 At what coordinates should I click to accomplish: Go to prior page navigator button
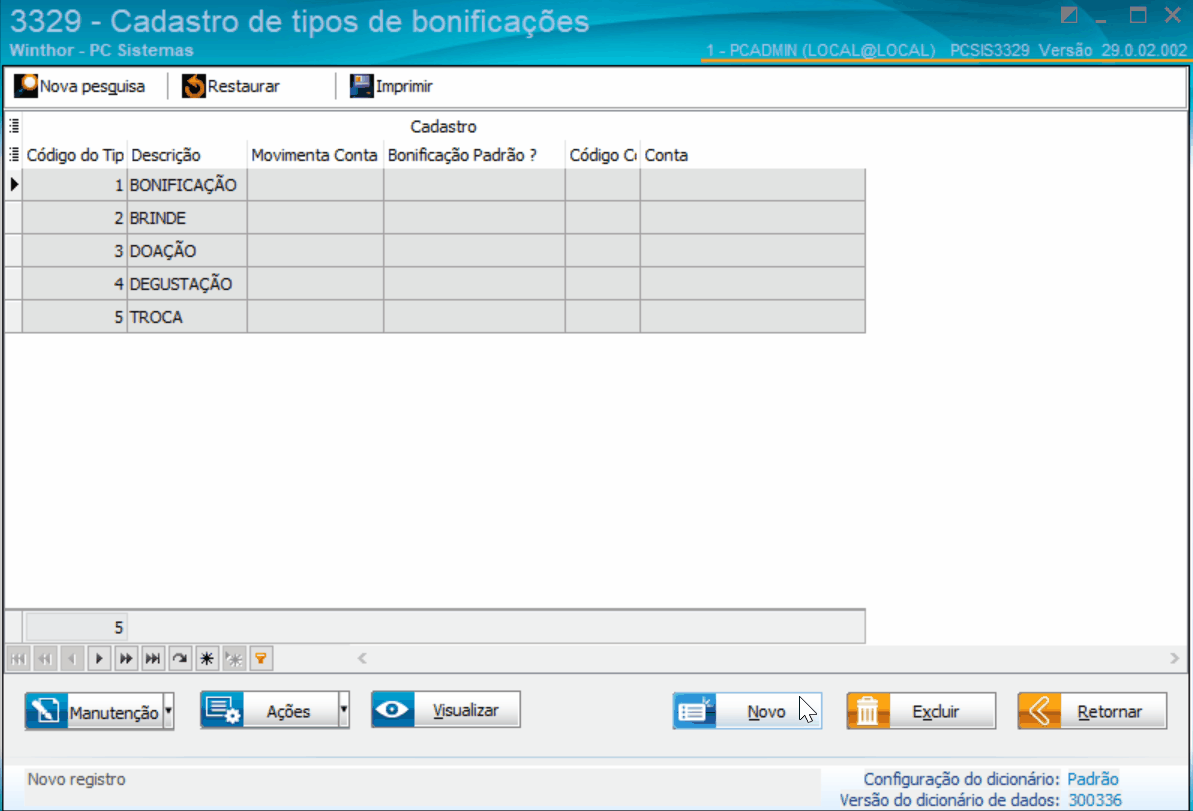pos(46,659)
